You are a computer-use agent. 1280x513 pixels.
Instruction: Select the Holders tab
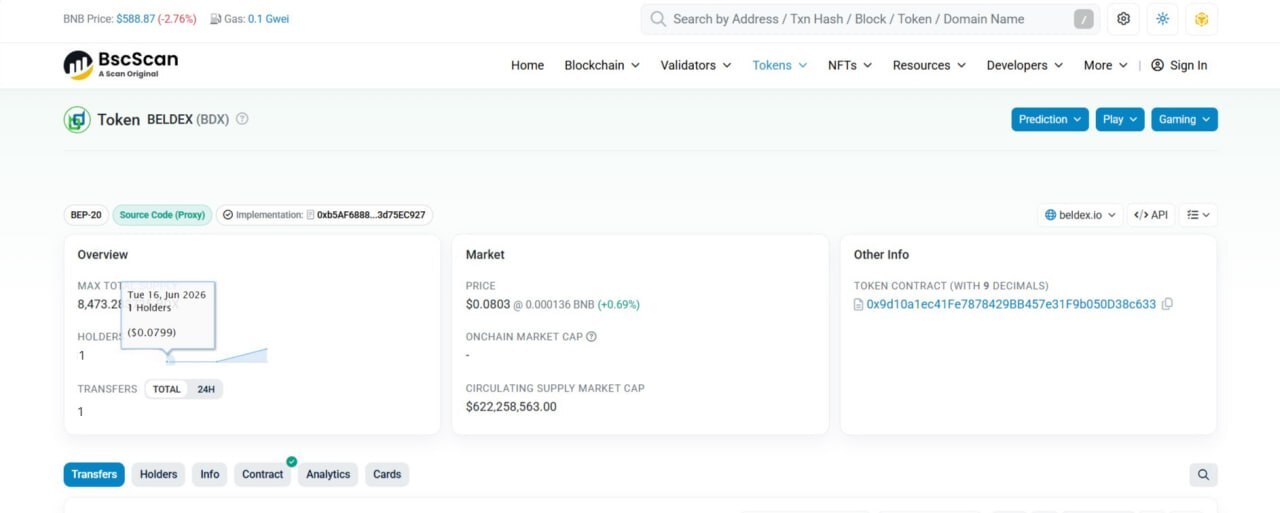[x=158, y=475]
